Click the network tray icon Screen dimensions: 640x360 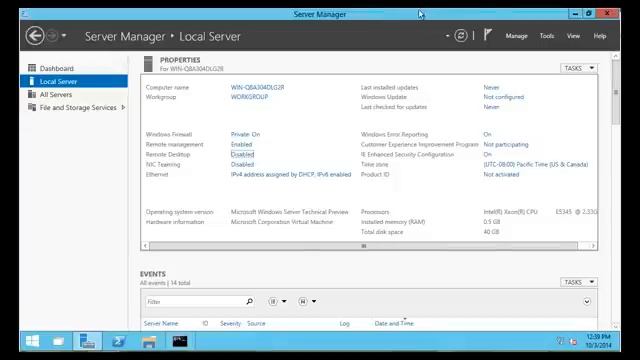tap(573, 341)
